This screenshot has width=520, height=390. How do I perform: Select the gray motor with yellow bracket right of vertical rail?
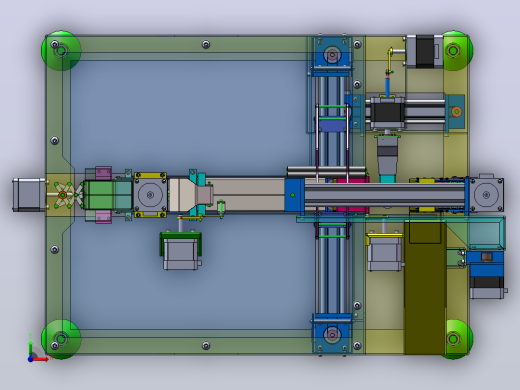point(384,252)
